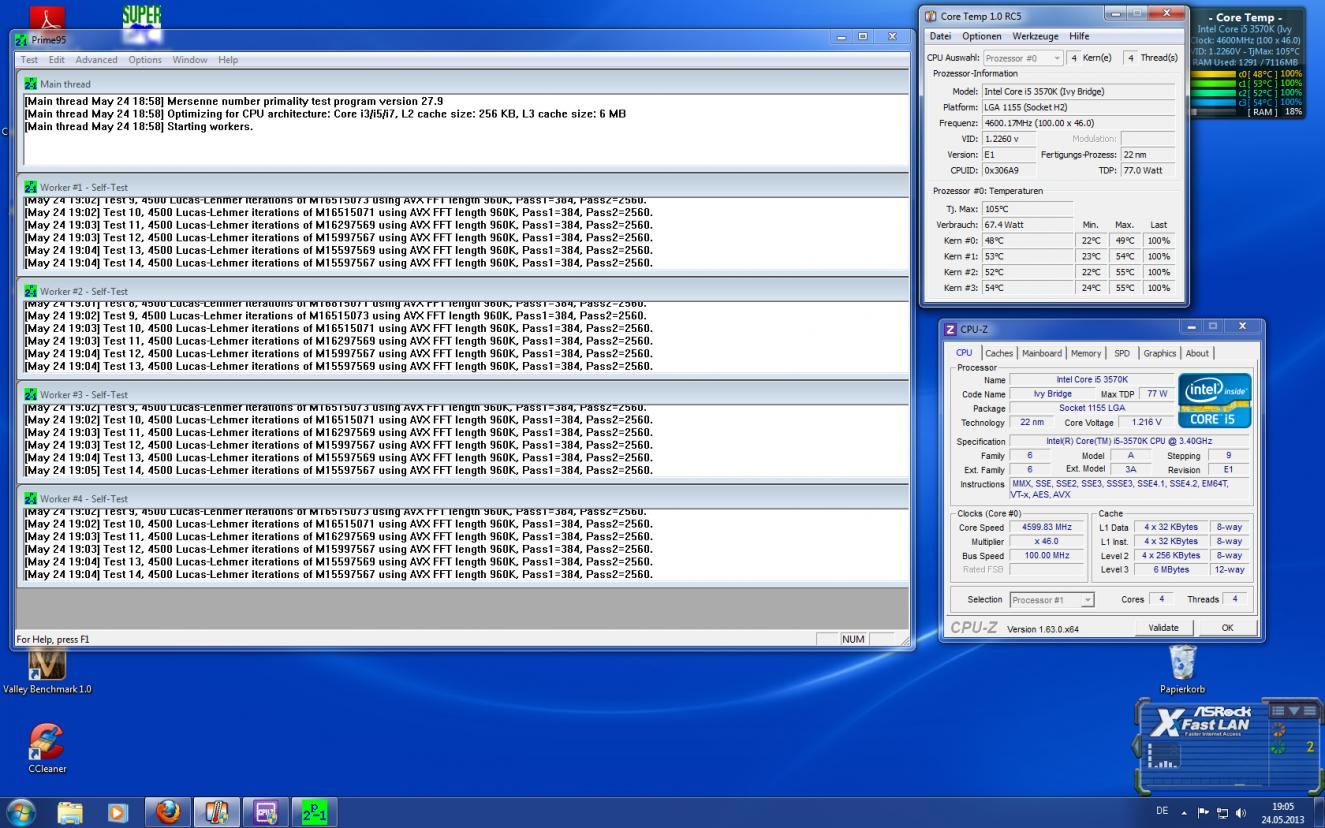This screenshot has height=828, width=1325.
Task: Click the Prime95 title bar icon
Action: click(x=22, y=40)
